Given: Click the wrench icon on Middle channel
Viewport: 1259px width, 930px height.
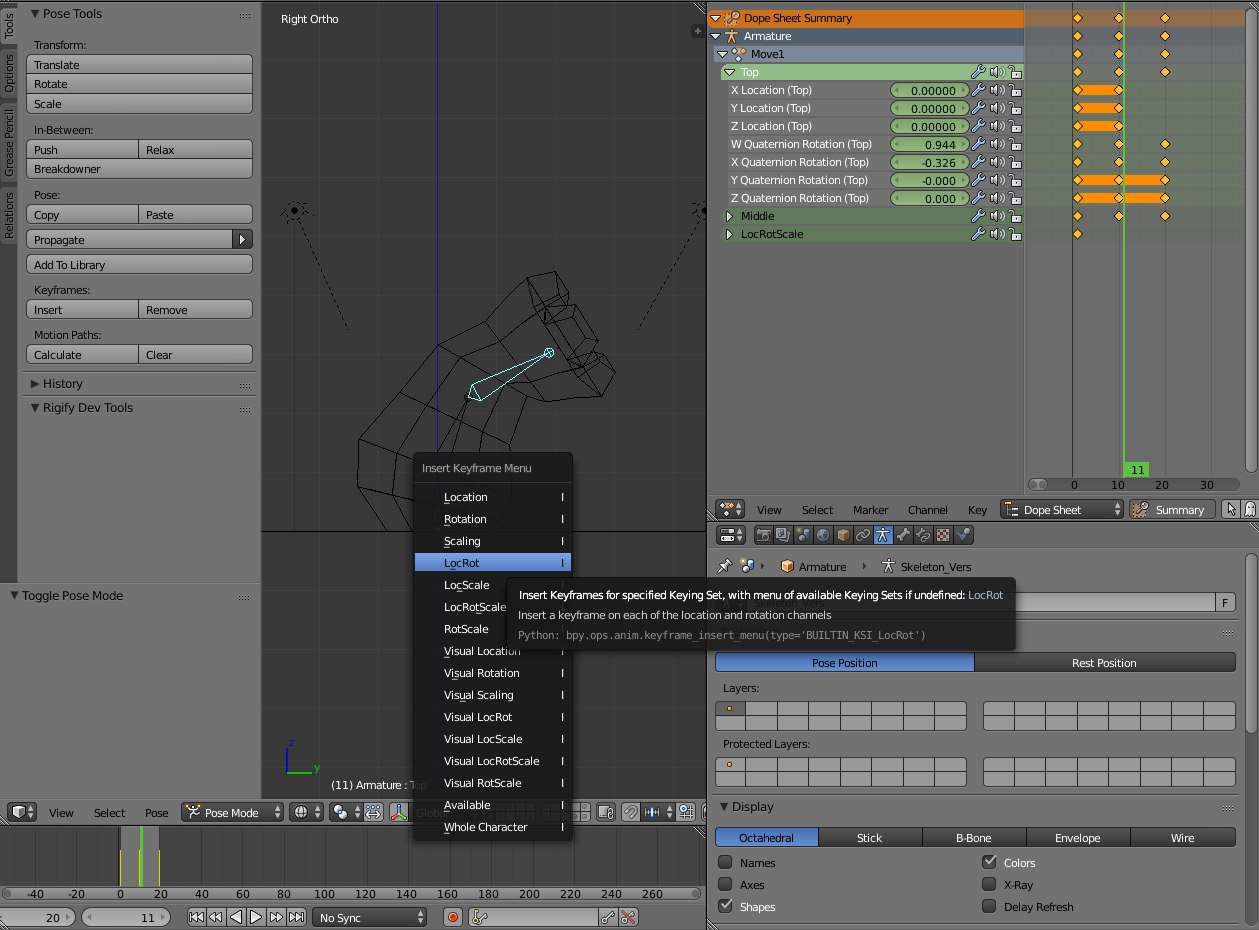Looking at the screenshot, I should pyautogui.click(x=978, y=216).
